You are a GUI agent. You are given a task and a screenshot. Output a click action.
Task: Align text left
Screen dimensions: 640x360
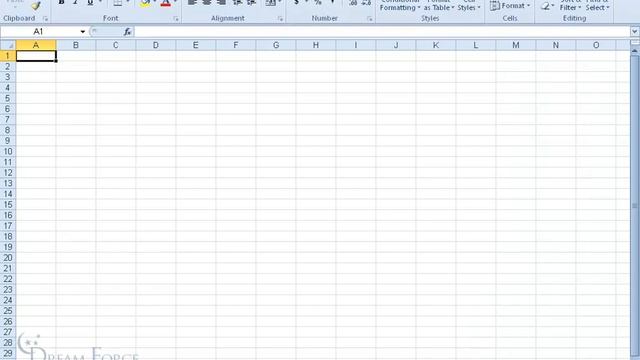[192, 3]
